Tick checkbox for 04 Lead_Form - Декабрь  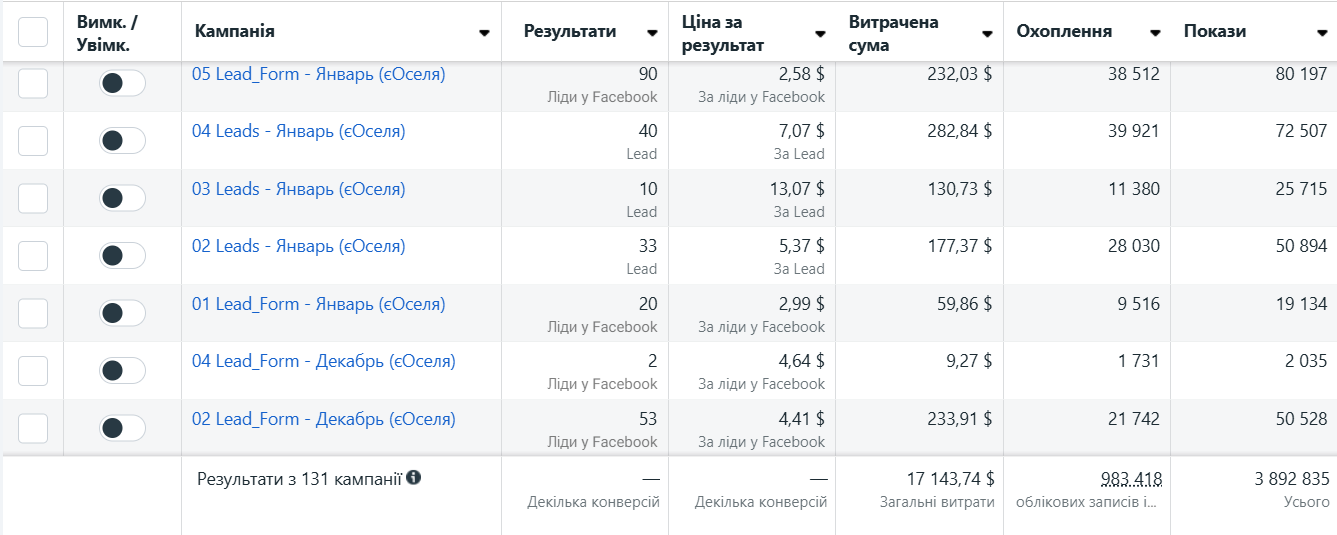33,371
